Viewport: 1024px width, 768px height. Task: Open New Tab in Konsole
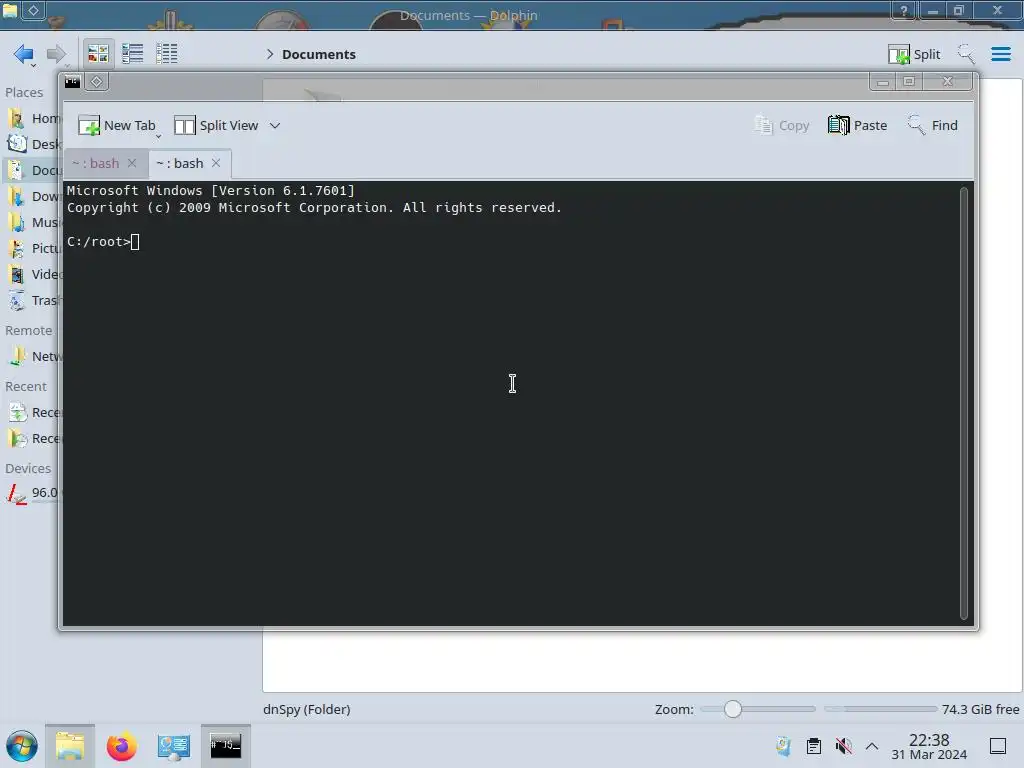coord(116,125)
